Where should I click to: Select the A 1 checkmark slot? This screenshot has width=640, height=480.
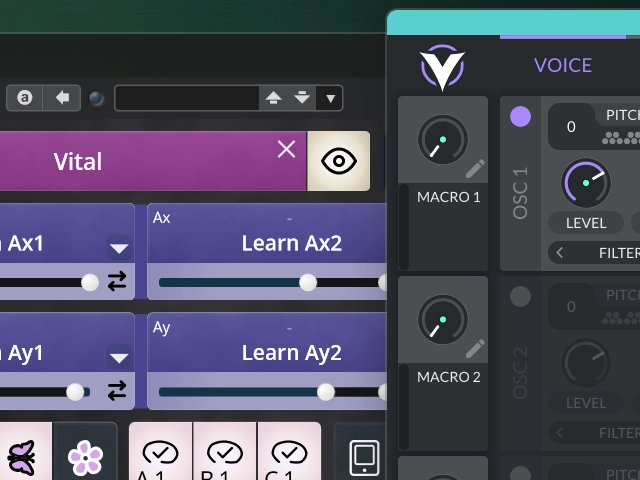pyautogui.click(x=160, y=452)
